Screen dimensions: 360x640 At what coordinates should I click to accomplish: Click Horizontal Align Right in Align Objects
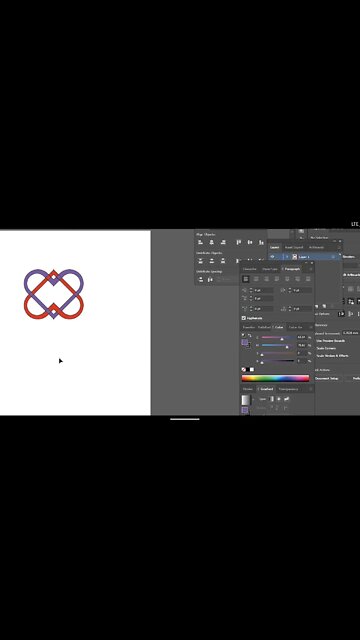pos(223,242)
